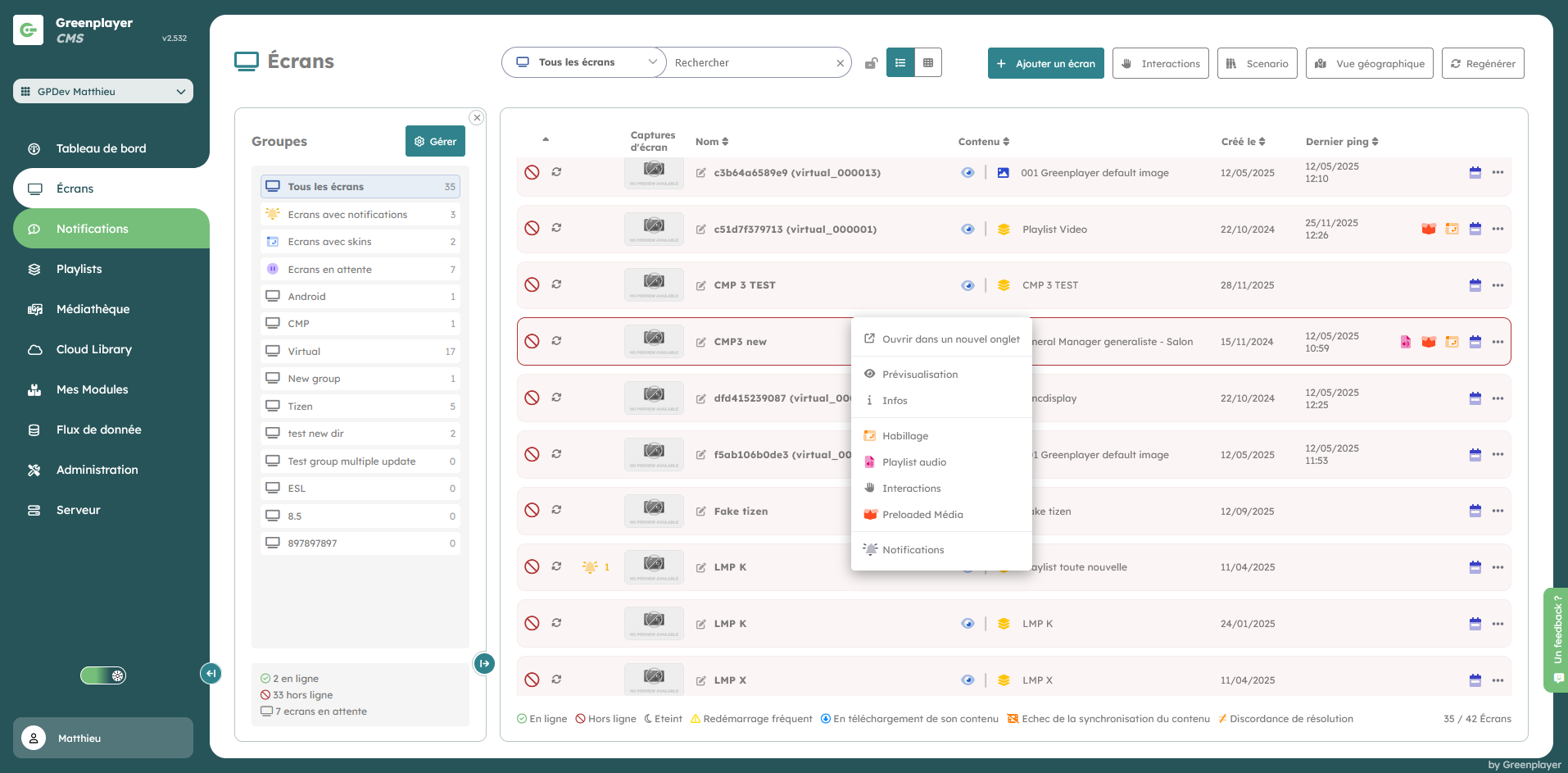1568x773 pixels.
Task: Collapse the sidebar with the arrow button
Action: point(211,673)
